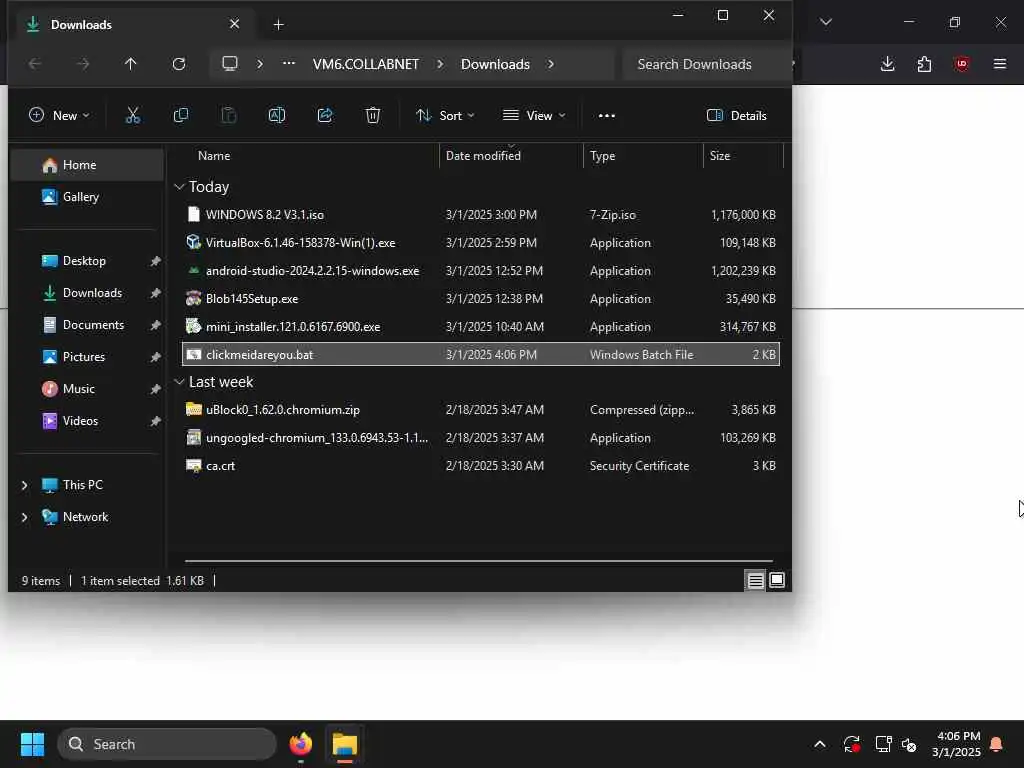Click into the Search Downloads box
1024x768 pixels.
click(707, 64)
